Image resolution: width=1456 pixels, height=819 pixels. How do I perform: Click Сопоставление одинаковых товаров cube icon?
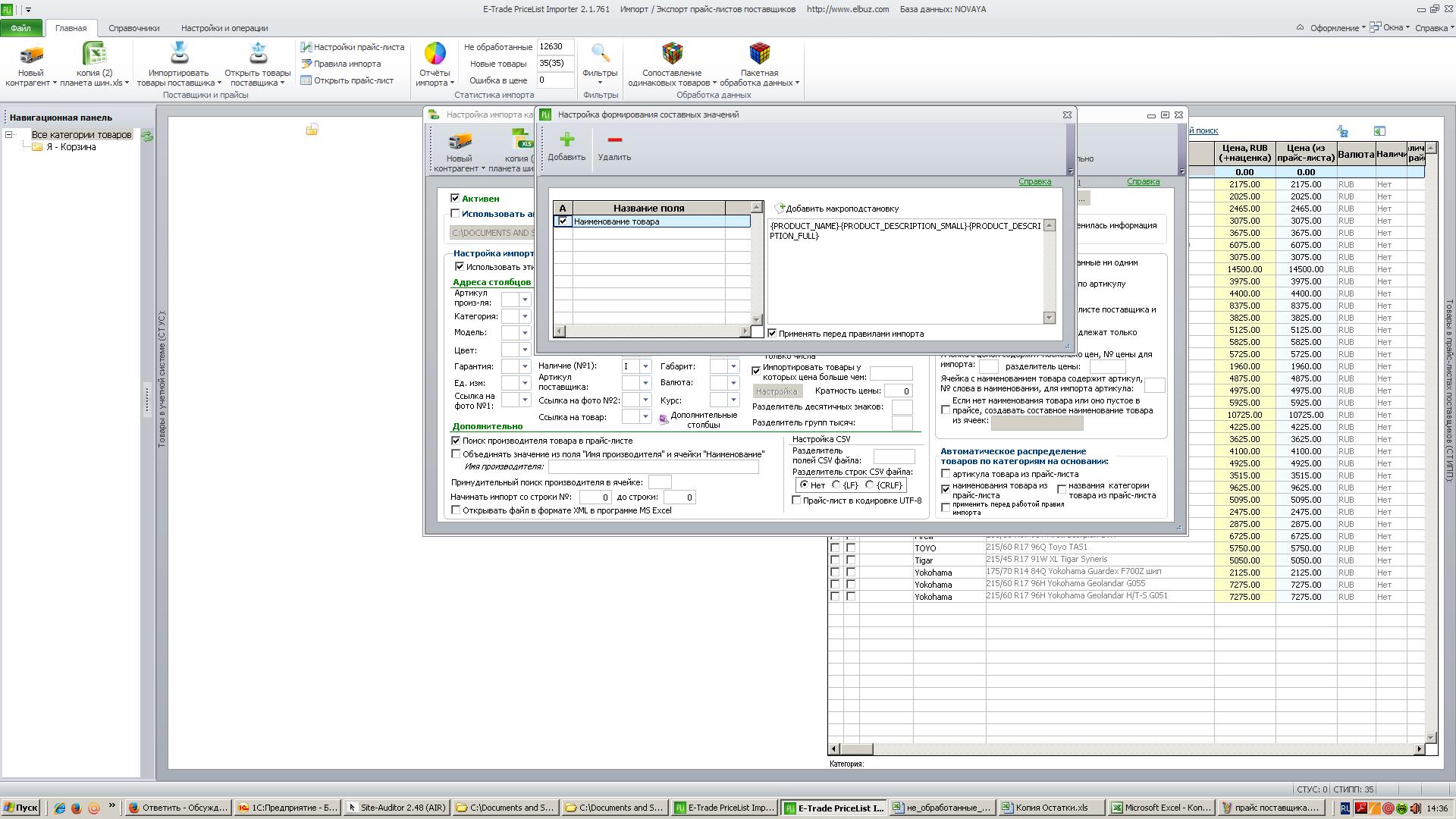point(672,53)
